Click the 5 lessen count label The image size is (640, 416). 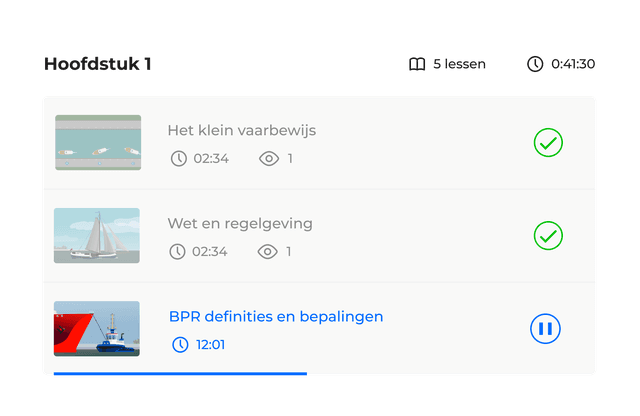(459, 64)
